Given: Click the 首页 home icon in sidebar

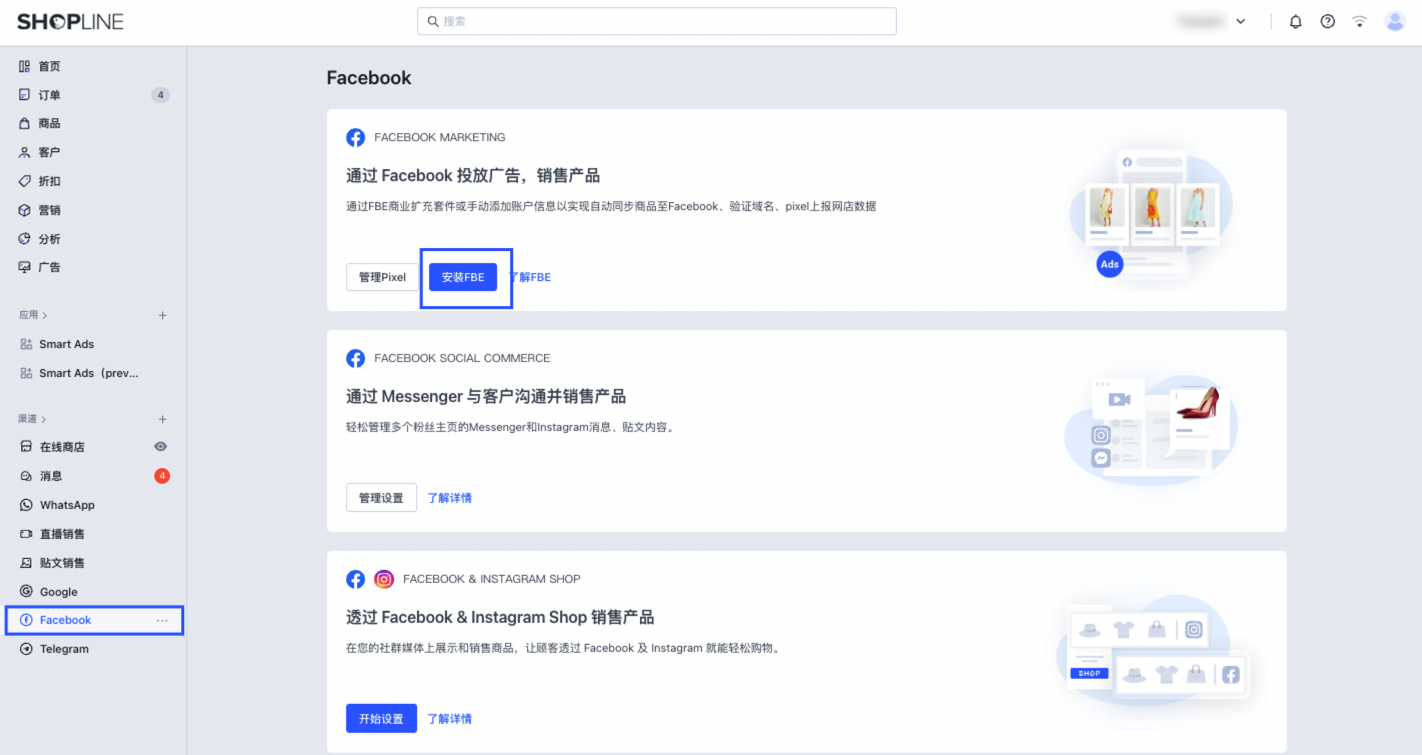Looking at the screenshot, I should (25, 66).
